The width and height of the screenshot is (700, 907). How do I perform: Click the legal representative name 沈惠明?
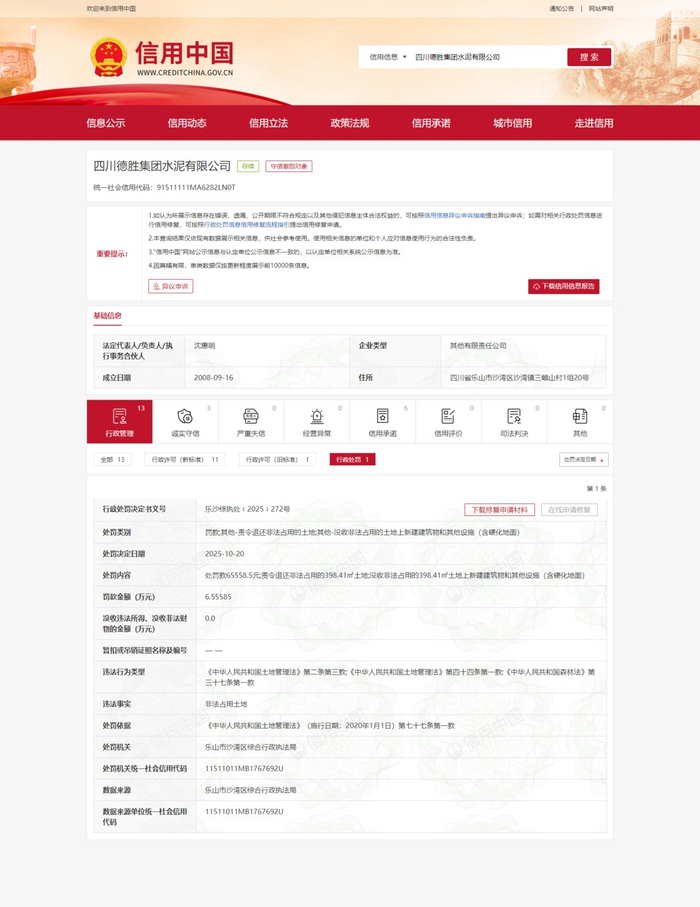click(204, 345)
